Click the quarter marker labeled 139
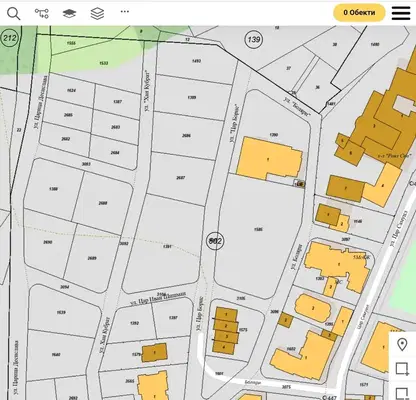 254,40
